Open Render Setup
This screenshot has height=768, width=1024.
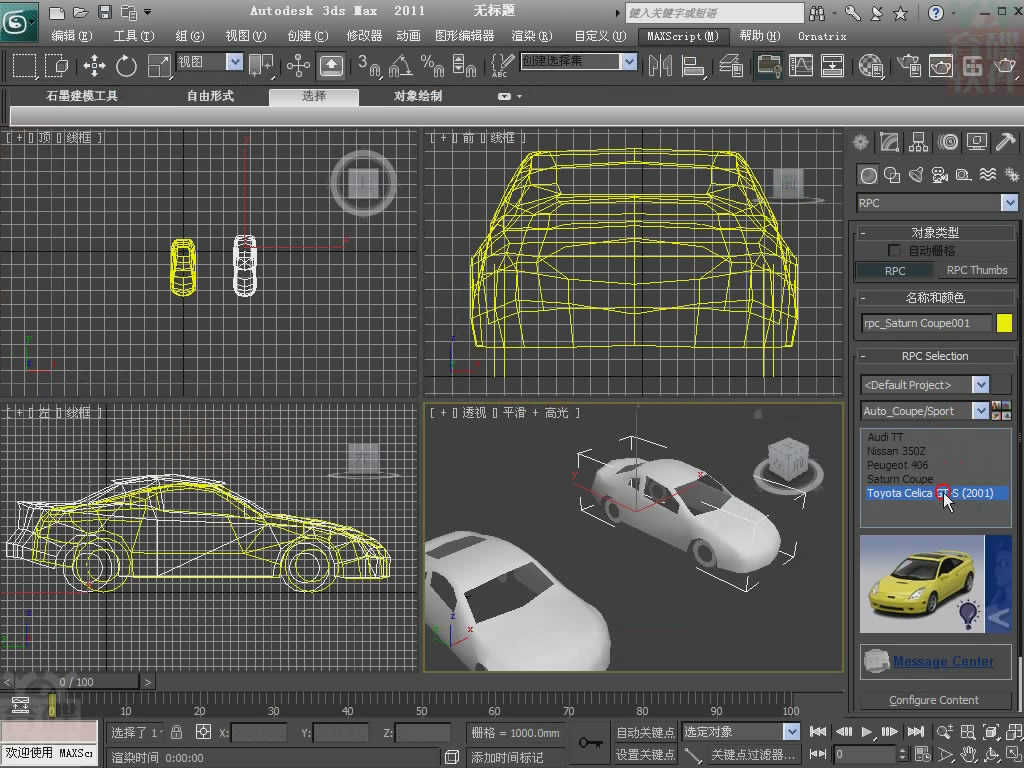908,65
